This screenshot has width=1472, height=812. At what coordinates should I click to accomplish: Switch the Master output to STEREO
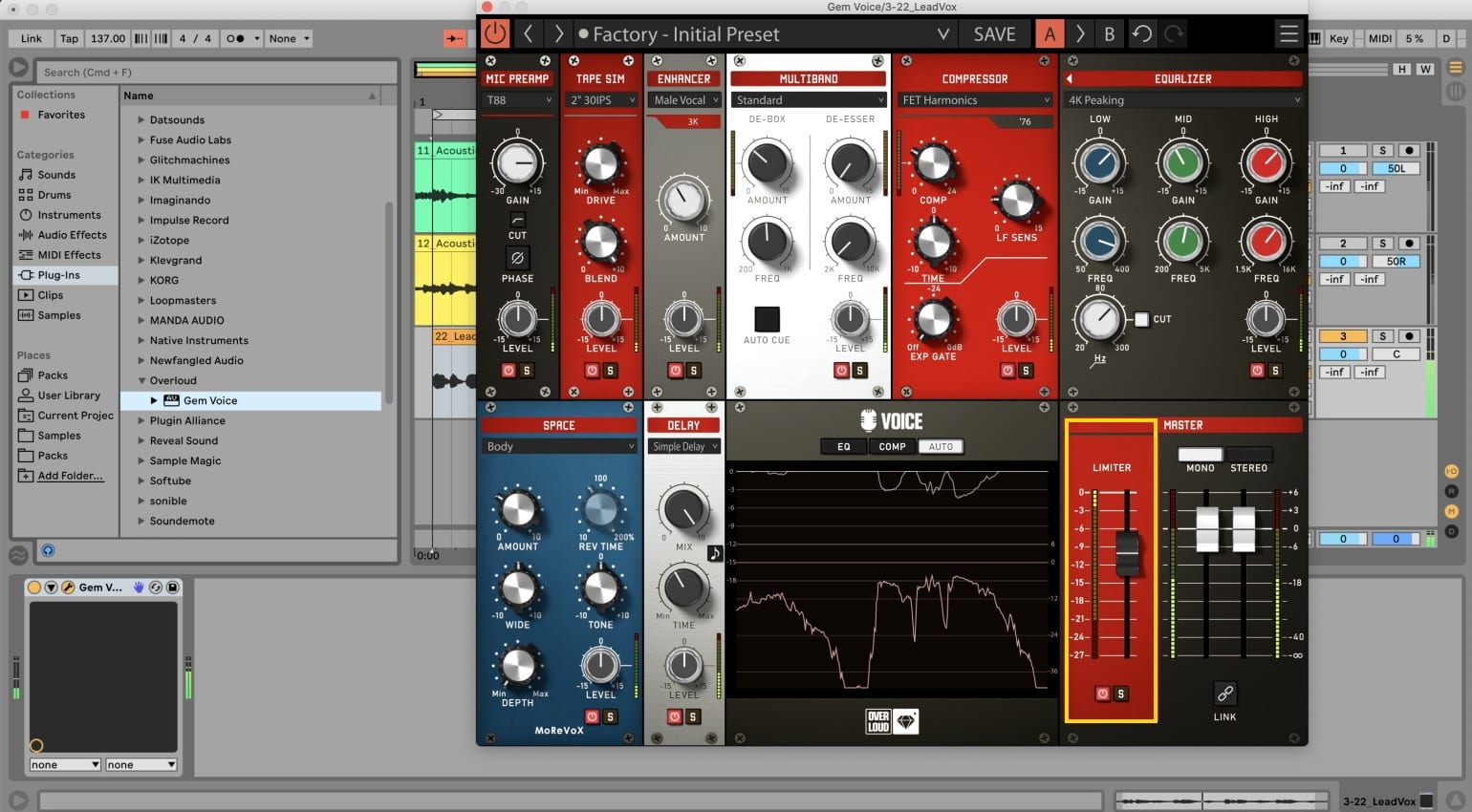[x=1248, y=455]
